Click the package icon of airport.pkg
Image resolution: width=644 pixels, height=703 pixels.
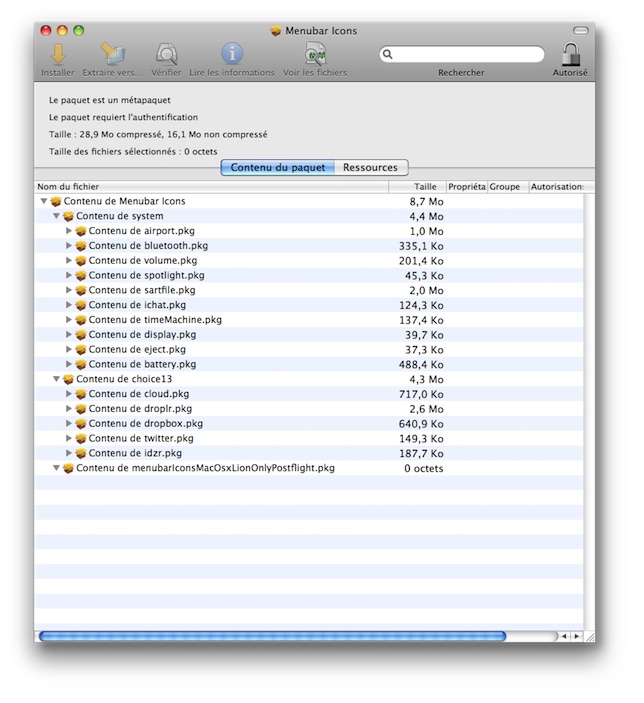(x=81, y=231)
